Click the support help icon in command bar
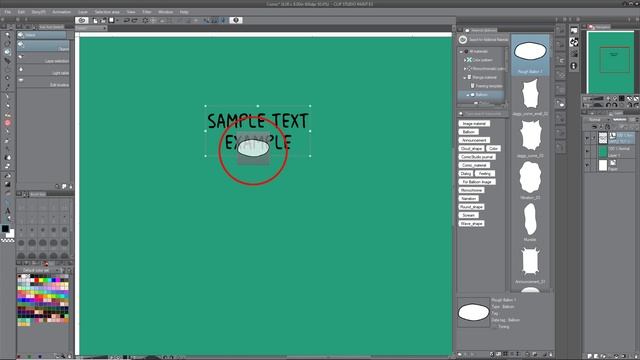The height and width of the screenshot is (360, 640). point(236,20)
